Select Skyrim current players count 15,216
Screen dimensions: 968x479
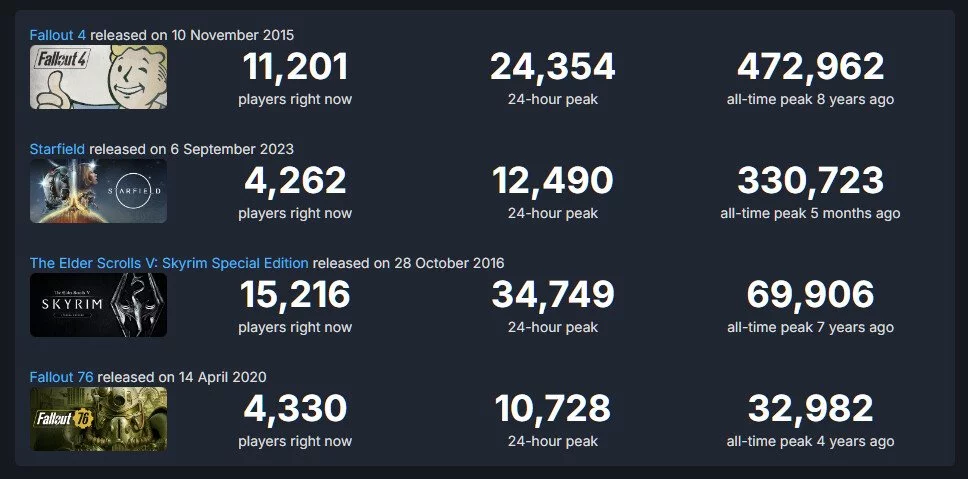[295, 294]
